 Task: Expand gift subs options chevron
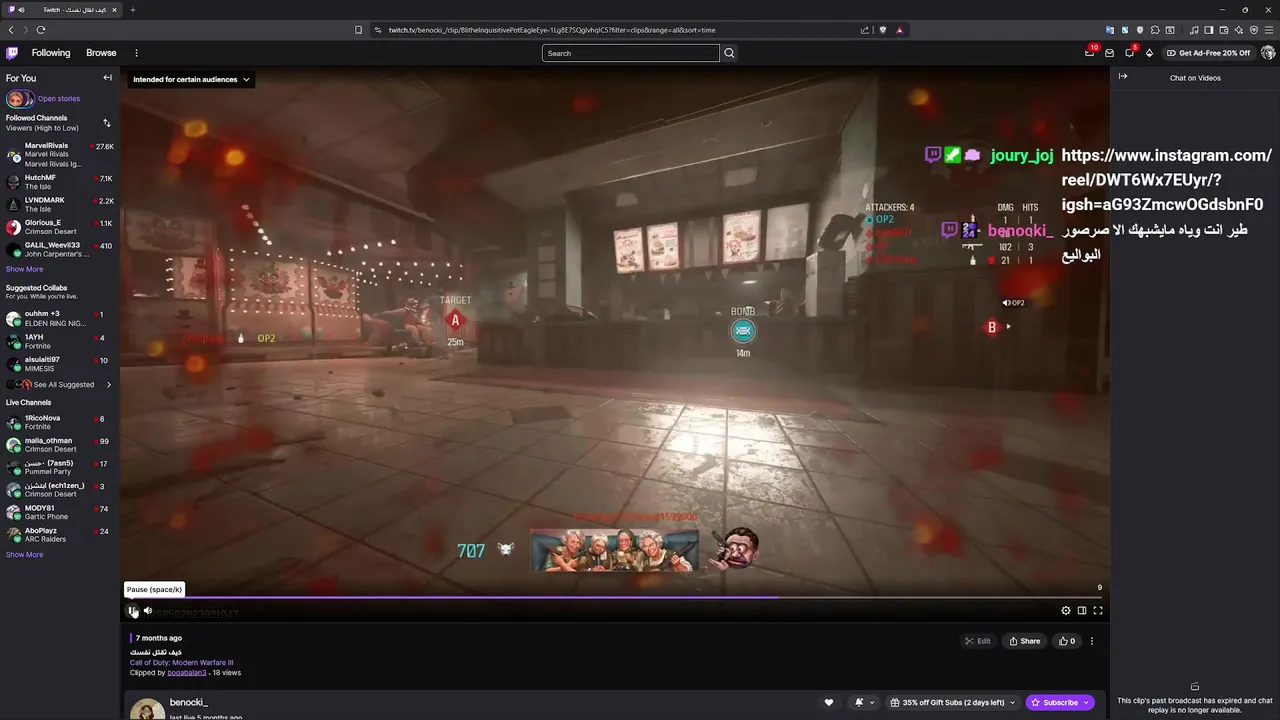(x=1012, y=703)
